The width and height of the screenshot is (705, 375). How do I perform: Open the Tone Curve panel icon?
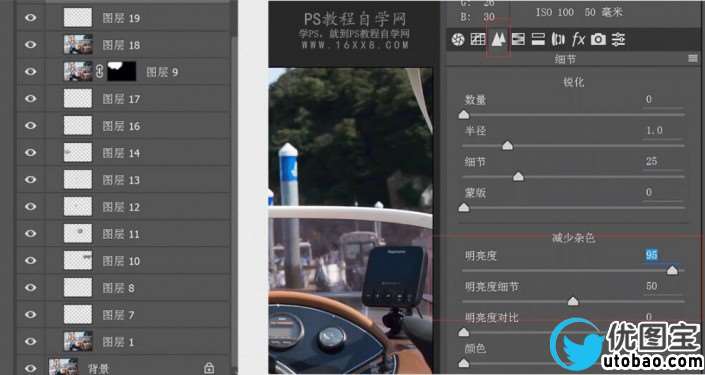(x=477, y=40)
